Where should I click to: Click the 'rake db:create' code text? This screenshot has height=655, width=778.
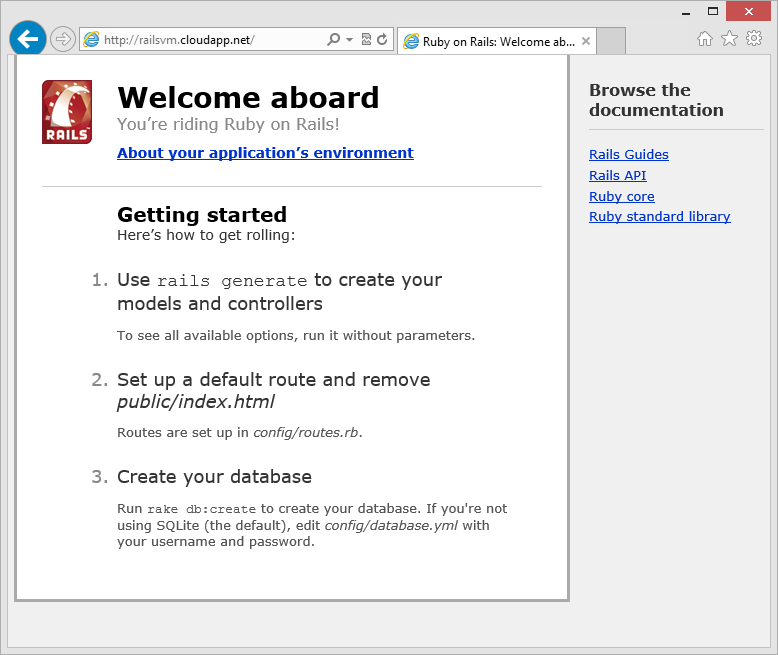(201, 509)
